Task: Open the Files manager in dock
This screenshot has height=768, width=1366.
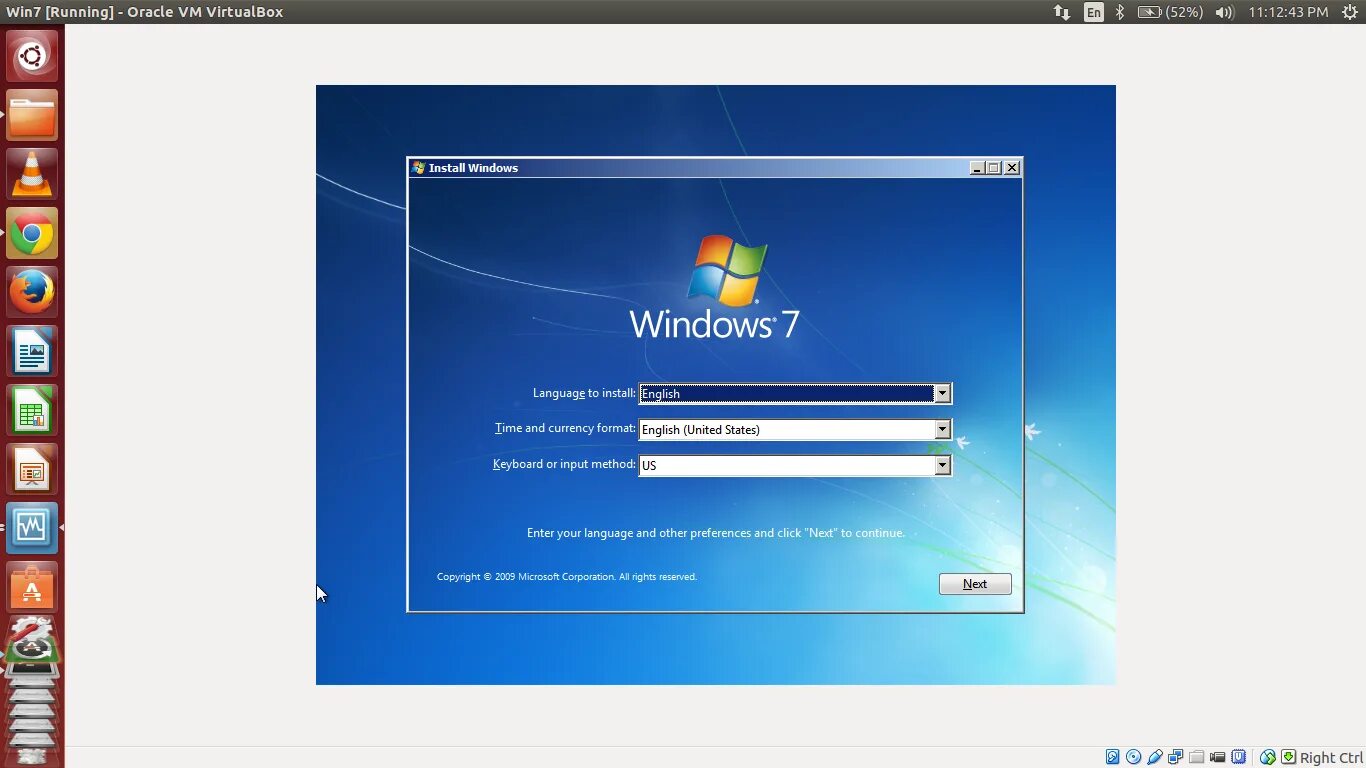Action: [x=32, y=115]
